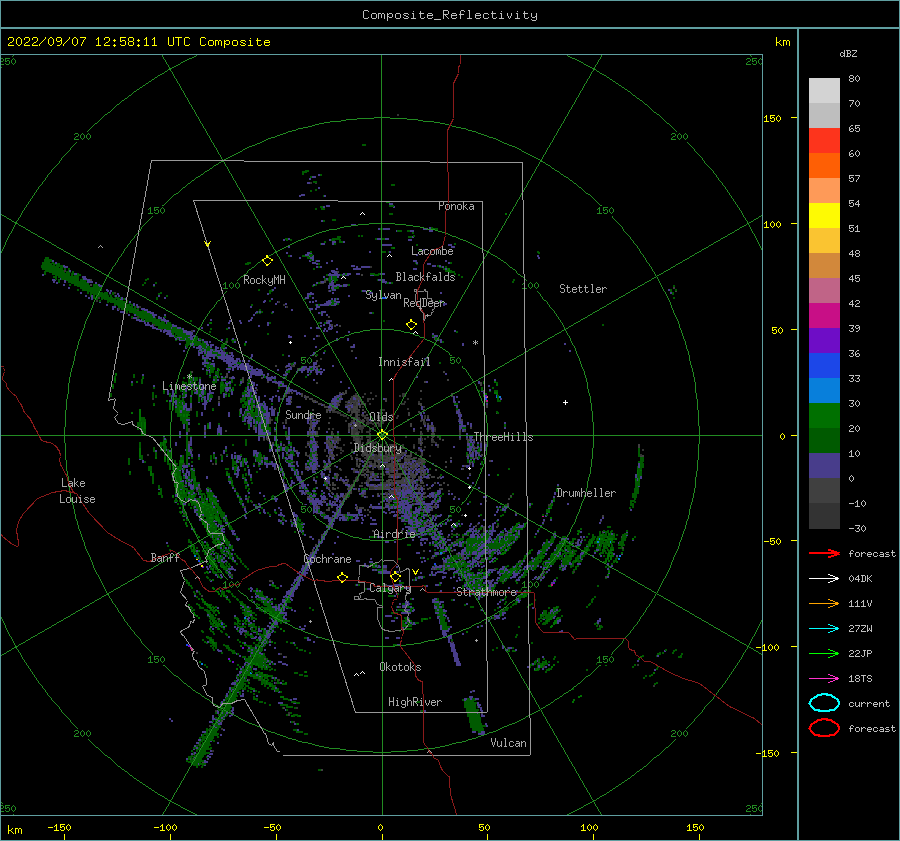Click the red forecast ellipse legend icon

click(824, 728)
